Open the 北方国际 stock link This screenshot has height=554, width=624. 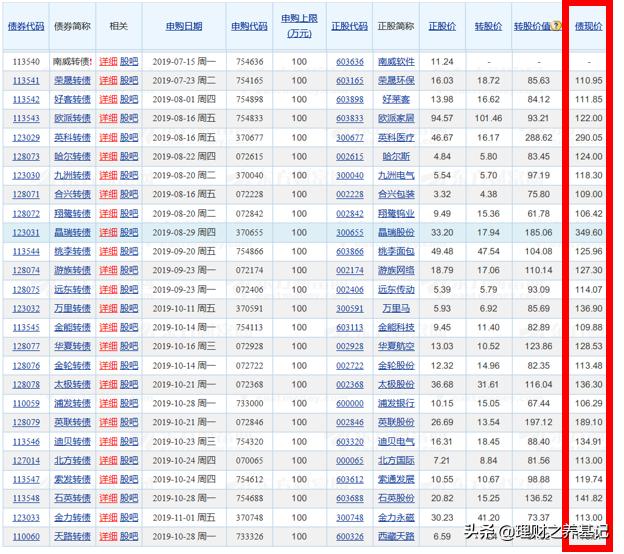tap(396, 460)
